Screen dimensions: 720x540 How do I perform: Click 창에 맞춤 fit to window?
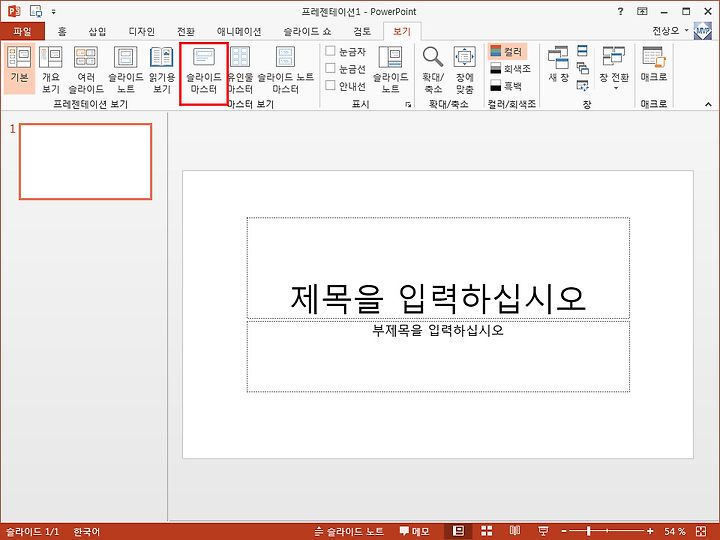tap(465, 69)
